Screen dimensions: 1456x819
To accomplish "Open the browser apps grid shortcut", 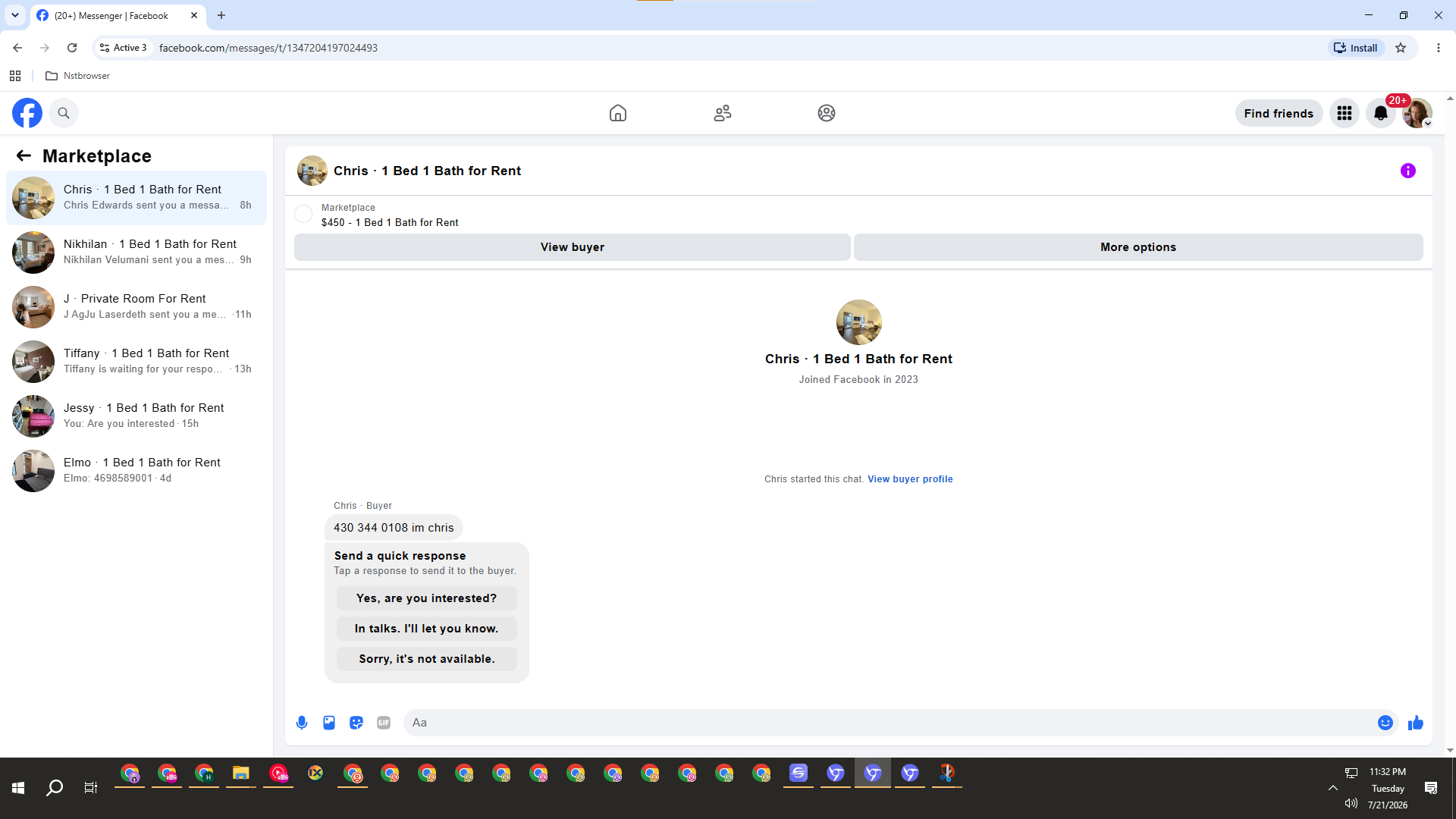I will [x=15, y=76].
